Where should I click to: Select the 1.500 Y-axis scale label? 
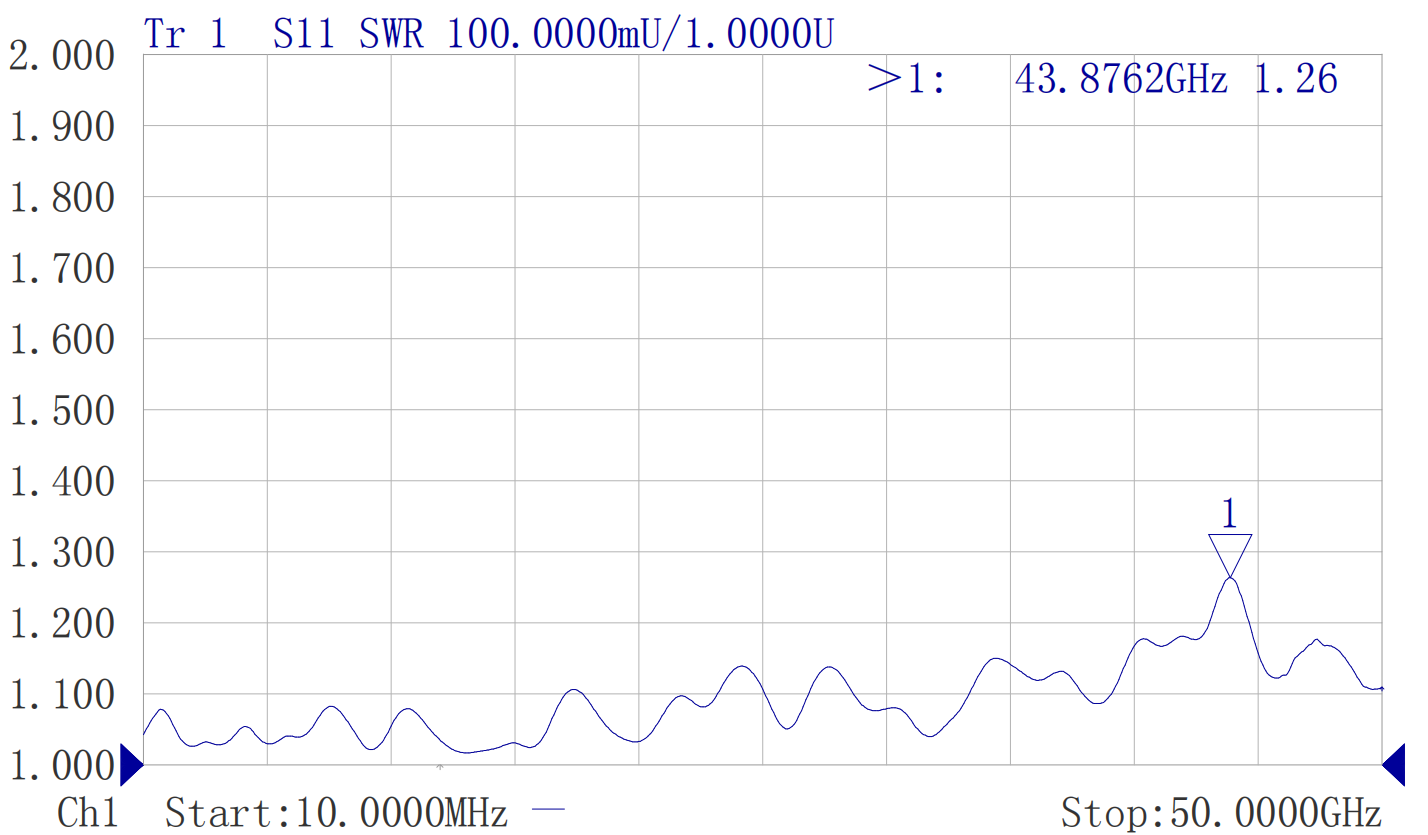point(63,411)
